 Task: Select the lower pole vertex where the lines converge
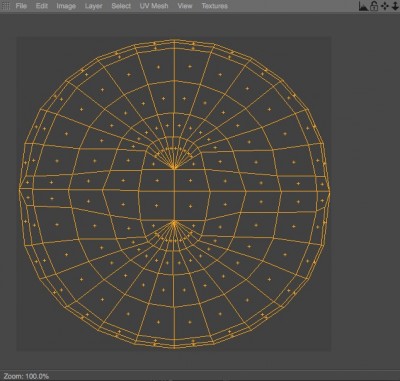point(174,223)
